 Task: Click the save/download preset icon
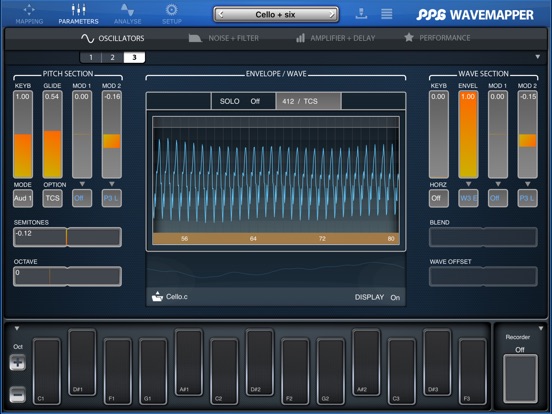pos(362,14)
